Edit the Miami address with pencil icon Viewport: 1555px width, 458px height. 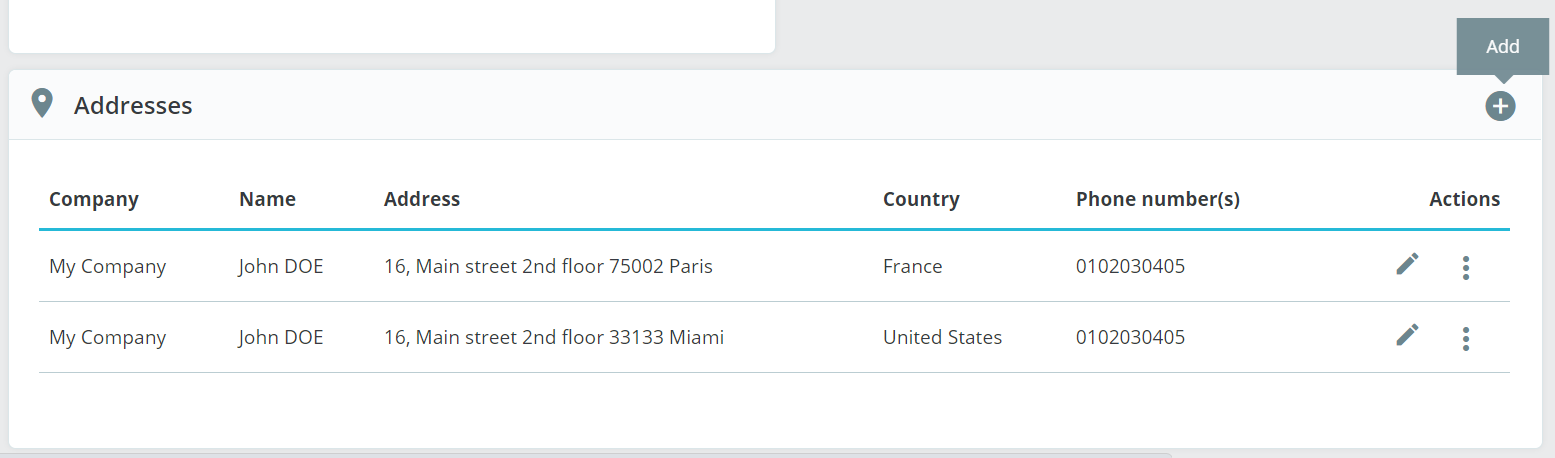pyautogui.click(x=1407, y=335)
